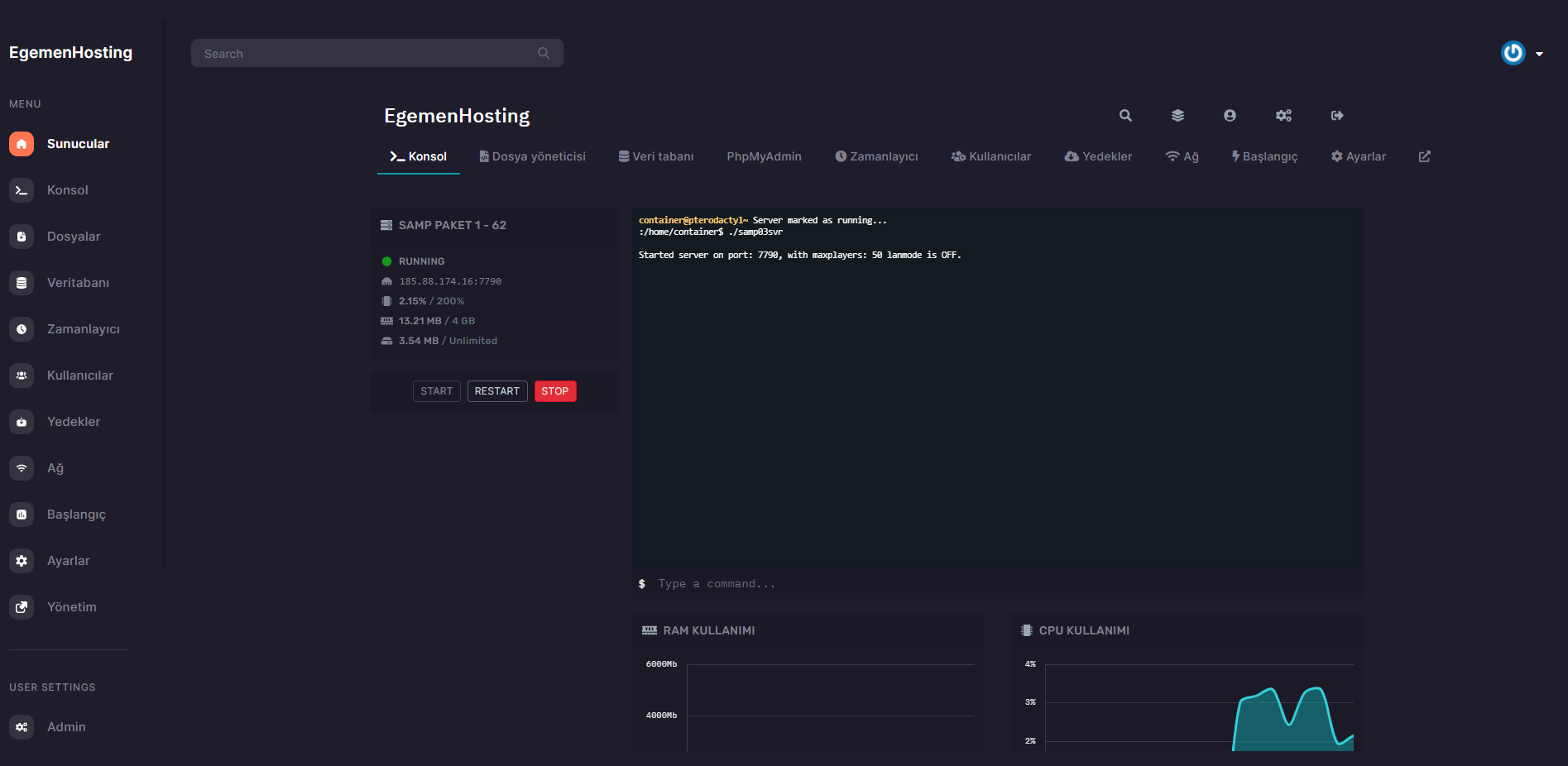Click the Dosyalar file icon in sidebar
The width and height of the screenshot is (1568, 766).
point(22,237)
